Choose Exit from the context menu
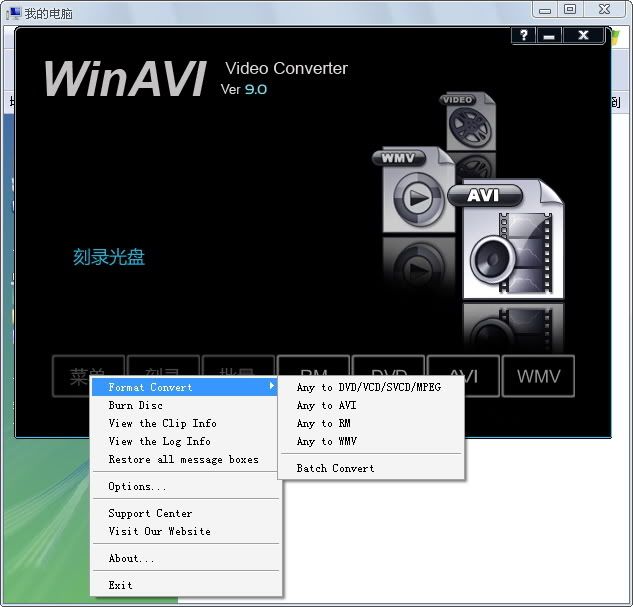Image resolution: width=633 pixels, height=607 pixels. click(120, 585)
